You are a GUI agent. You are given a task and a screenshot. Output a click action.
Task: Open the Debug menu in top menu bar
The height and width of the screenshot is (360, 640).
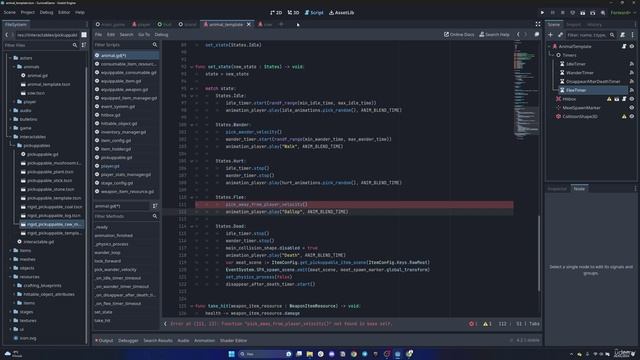coord(47,13)
